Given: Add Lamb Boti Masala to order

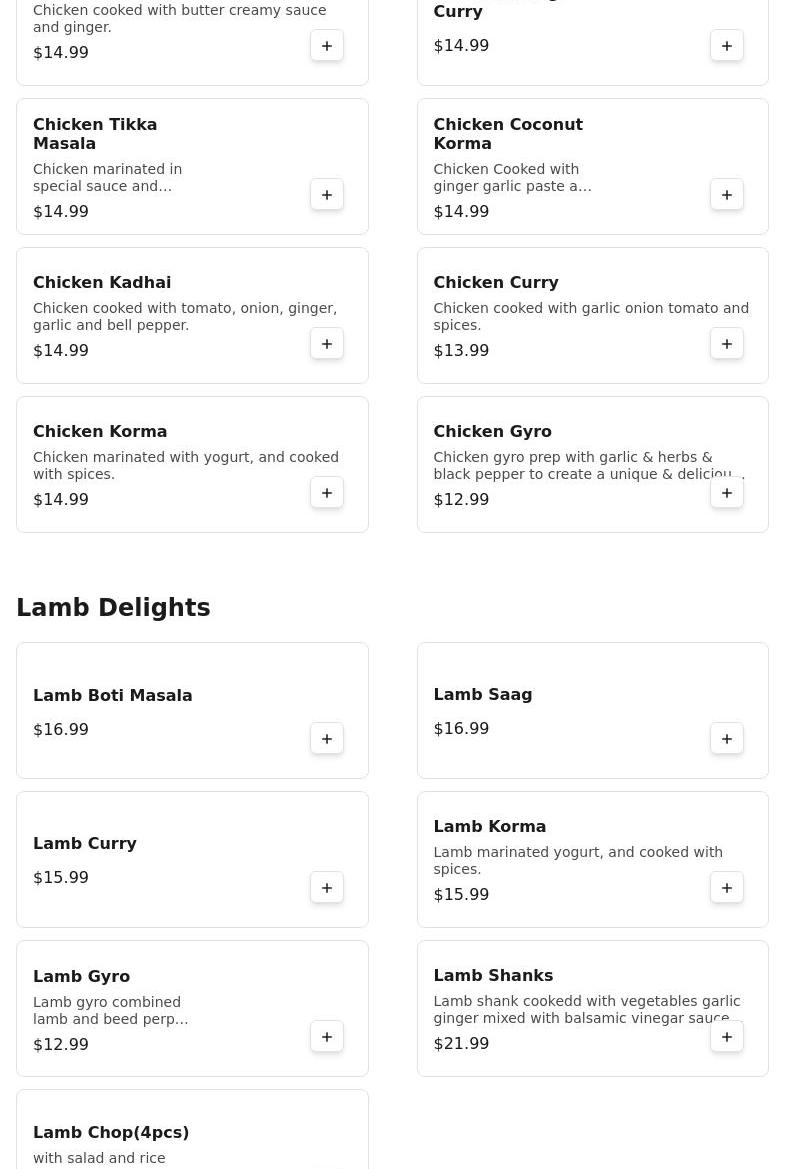Looking at the screenshot, I should coord(327,738).
